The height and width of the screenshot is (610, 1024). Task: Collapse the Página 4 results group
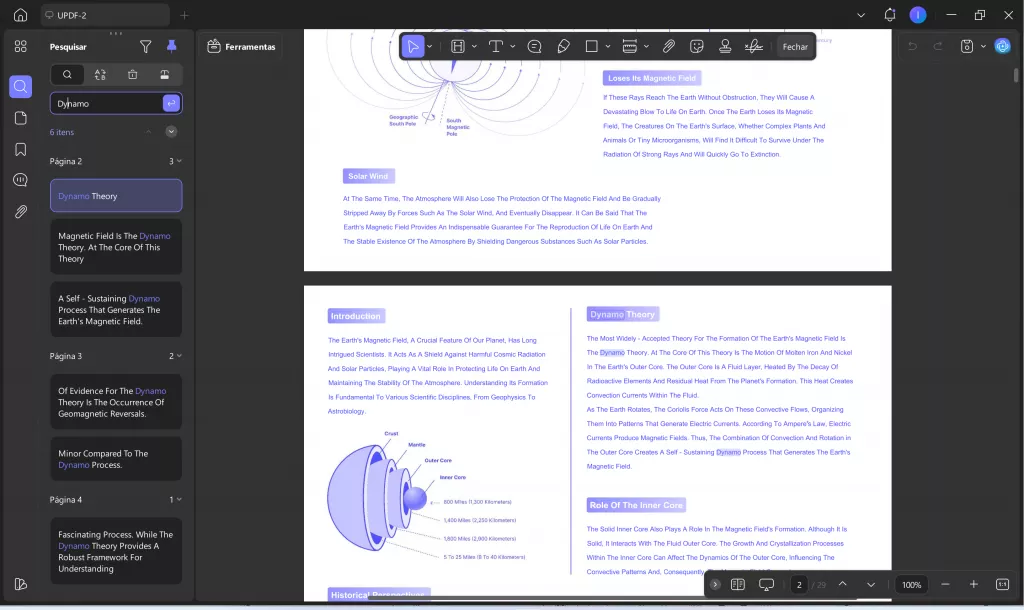tap(179, 500)
